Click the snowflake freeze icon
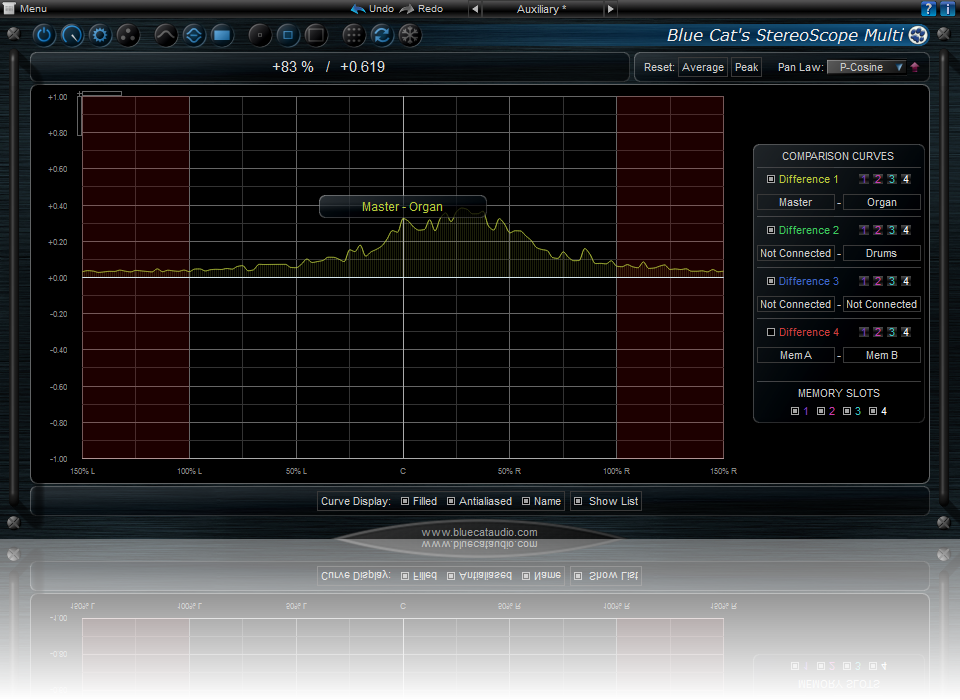The width and height of the screenshot is (960, 700). [409, 36]
